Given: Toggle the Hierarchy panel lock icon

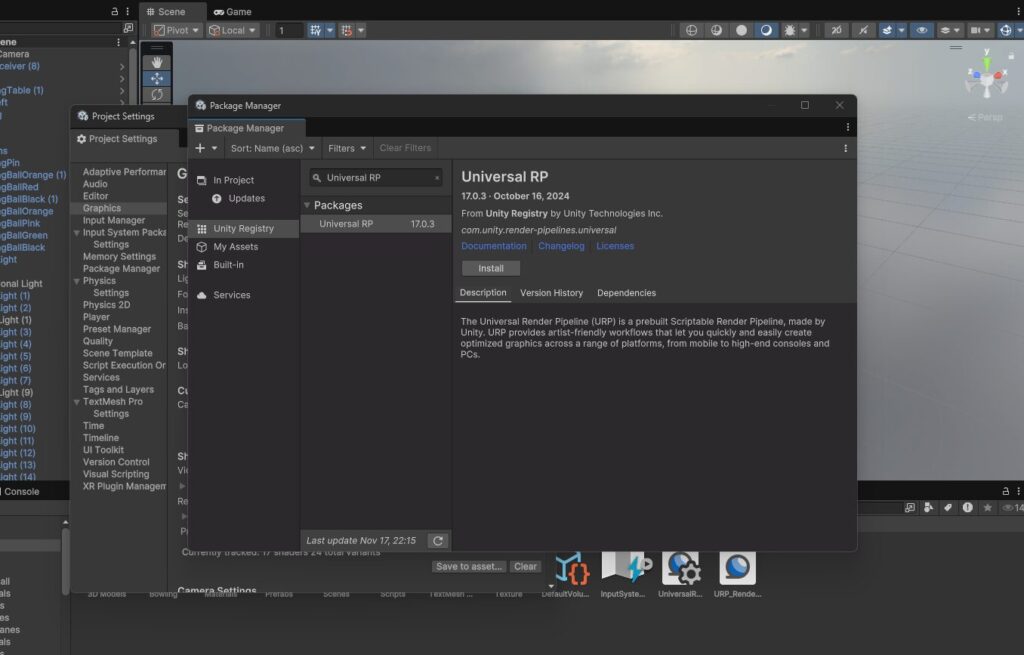Looking at the screenshot, I should [115, 11].
